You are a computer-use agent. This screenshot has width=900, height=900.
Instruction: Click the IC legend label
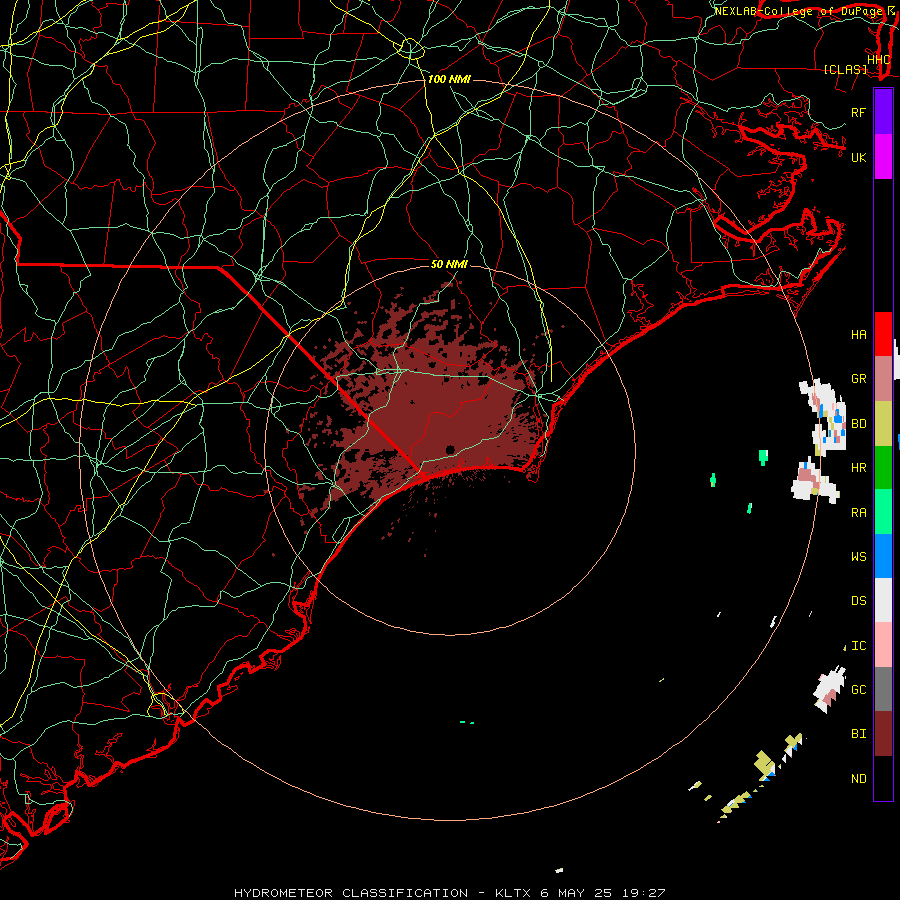point(858,646)
